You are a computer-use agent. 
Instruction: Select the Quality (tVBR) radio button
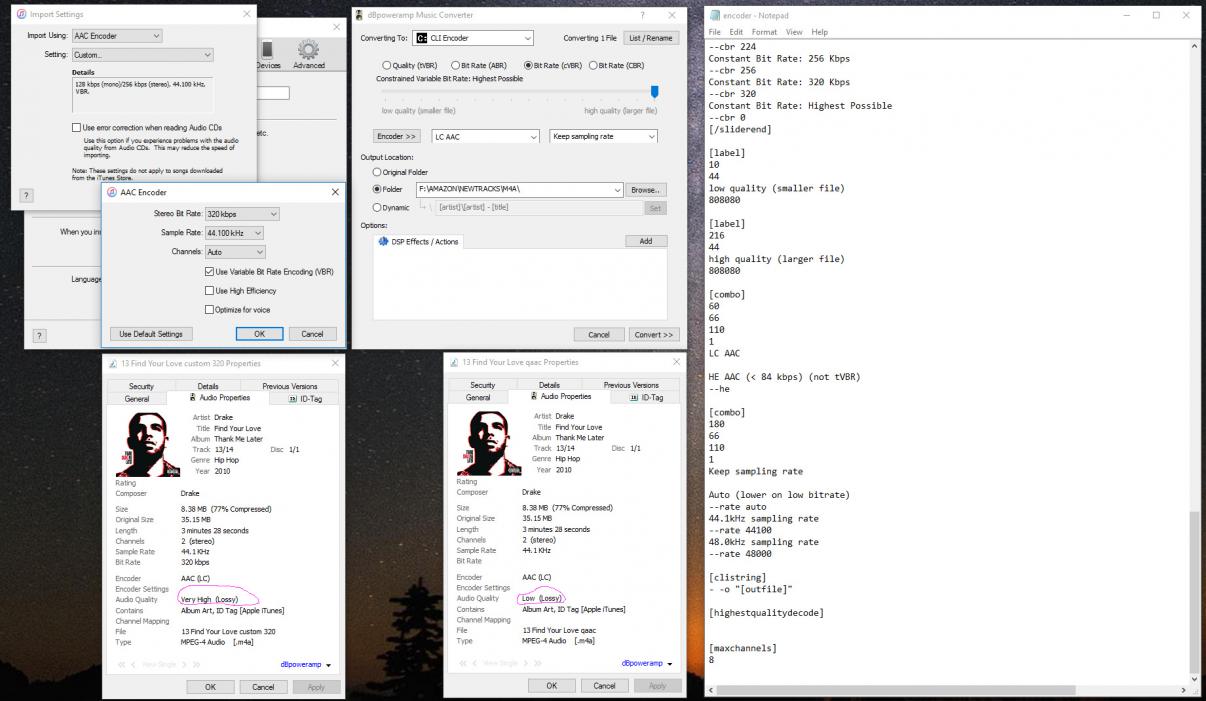[386, 66]
